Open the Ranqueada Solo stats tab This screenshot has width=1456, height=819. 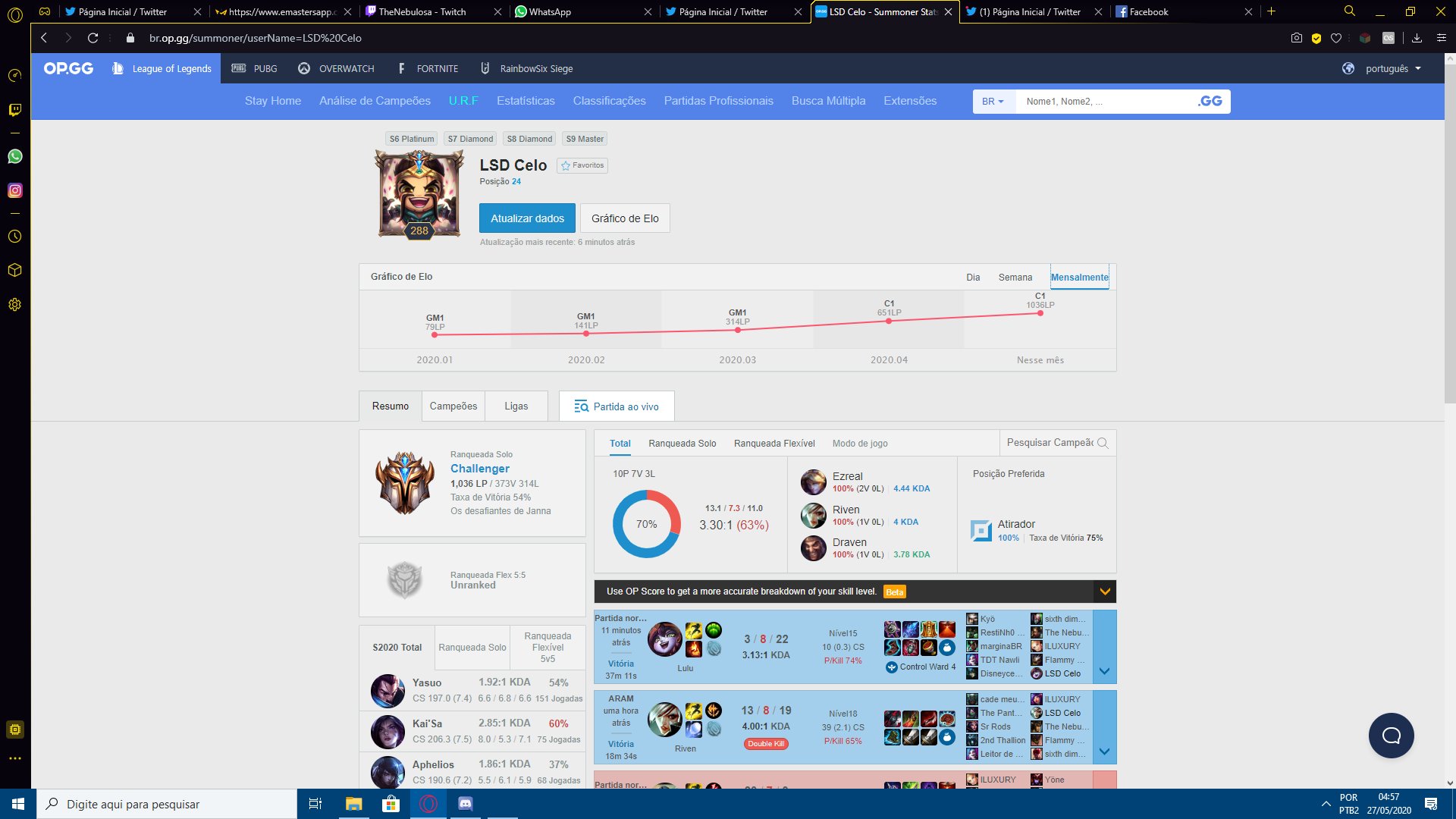point(682,443)
